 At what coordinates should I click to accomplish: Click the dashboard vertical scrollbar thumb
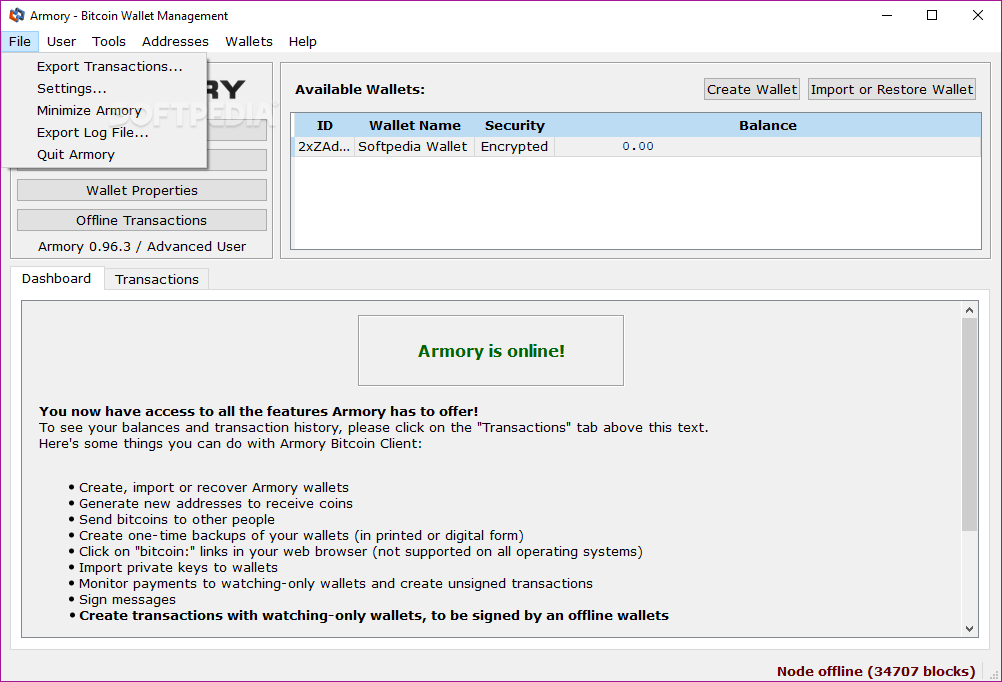(x=969, y=424)
